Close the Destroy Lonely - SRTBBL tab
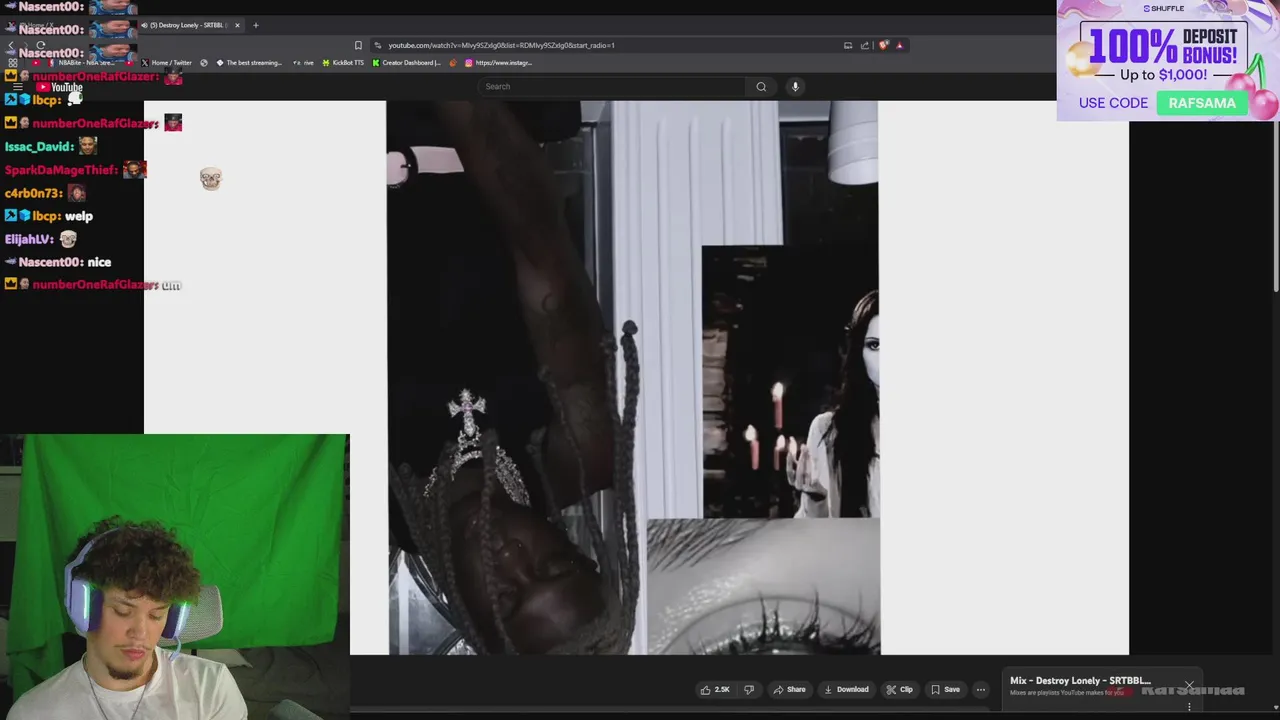The height and width of the screenshot is (720, 1280). point(237,25)
